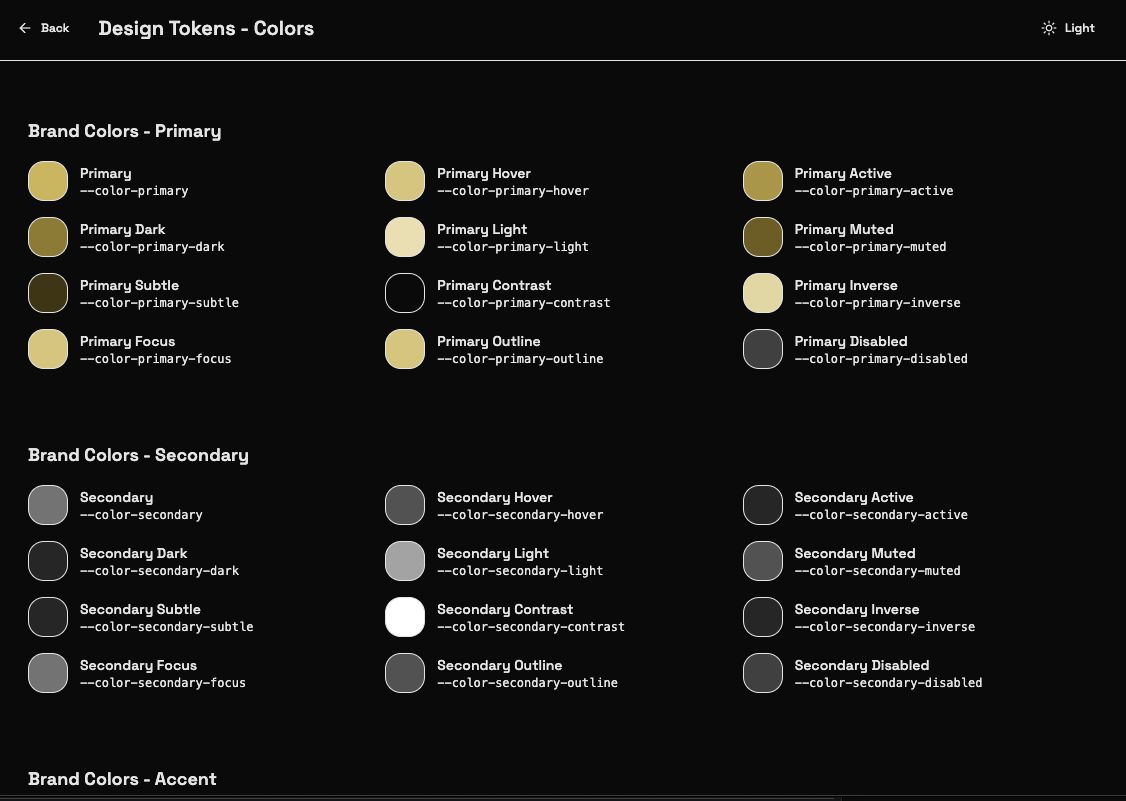Click the Secondary Focus color circle
1126x801 pixels.
48,673
